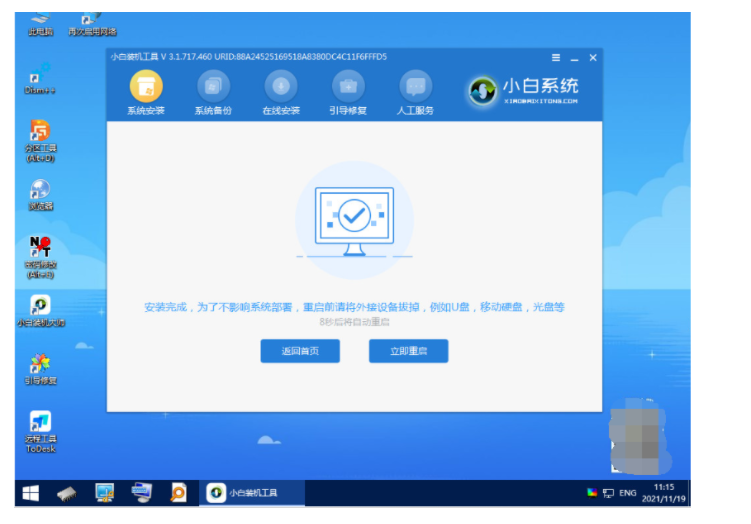This screenshot has height=524, width=751.
Task: Open 再次启用网络 desktop shortcut
Action: [92, 25]
